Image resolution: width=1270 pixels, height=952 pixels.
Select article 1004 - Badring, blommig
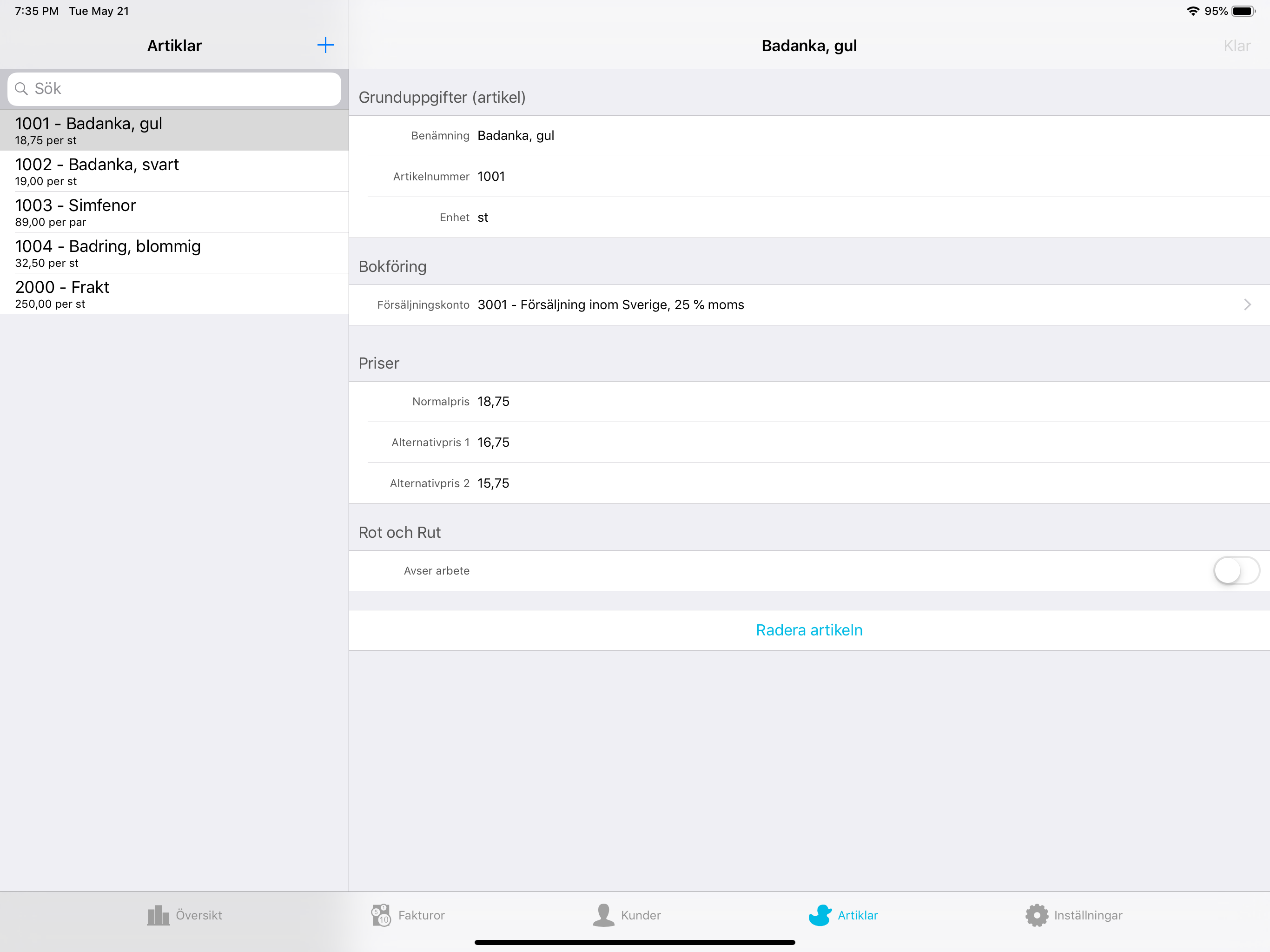174,252
